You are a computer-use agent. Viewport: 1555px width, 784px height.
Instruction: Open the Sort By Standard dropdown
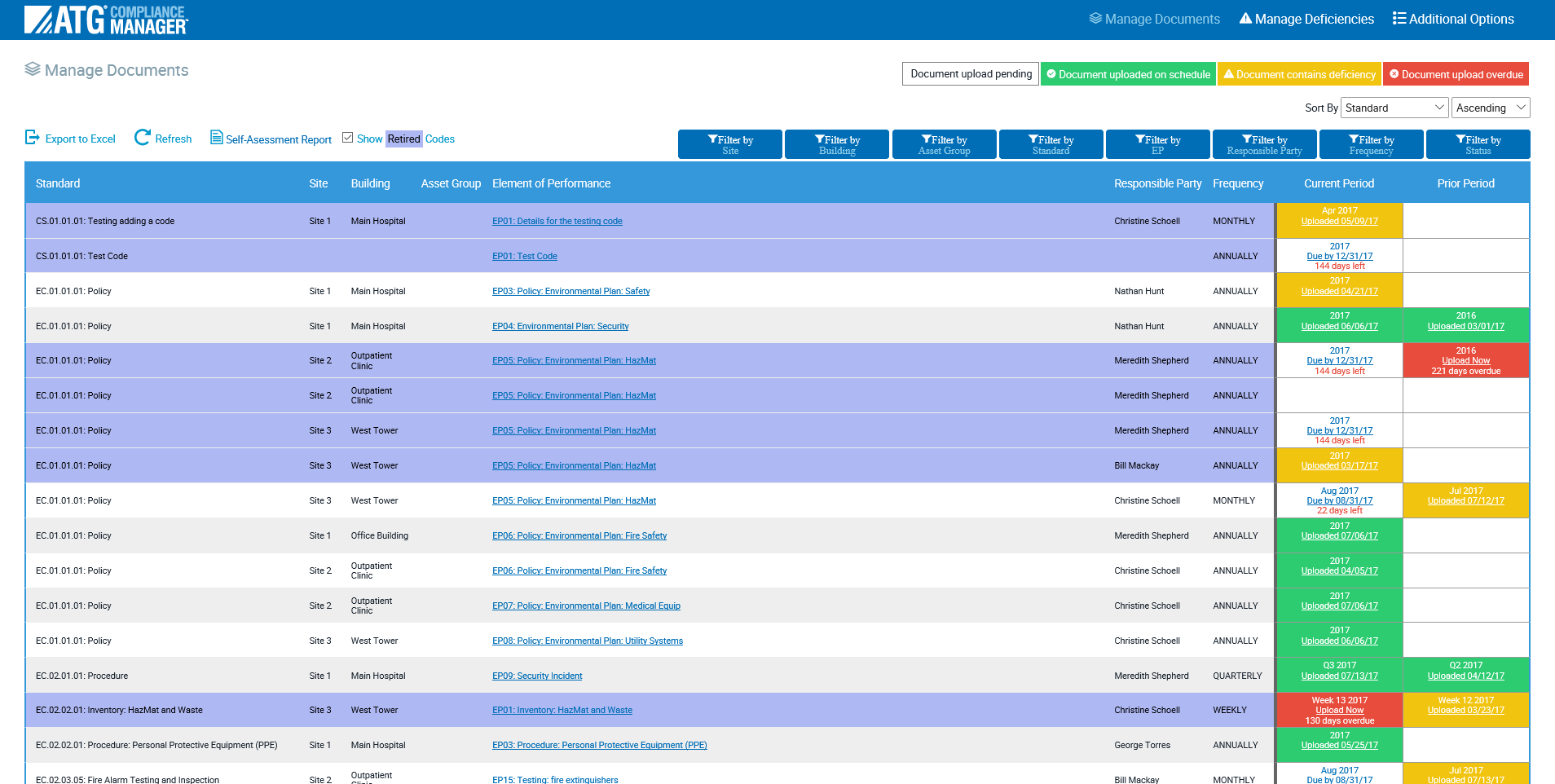pos(1394,108)
